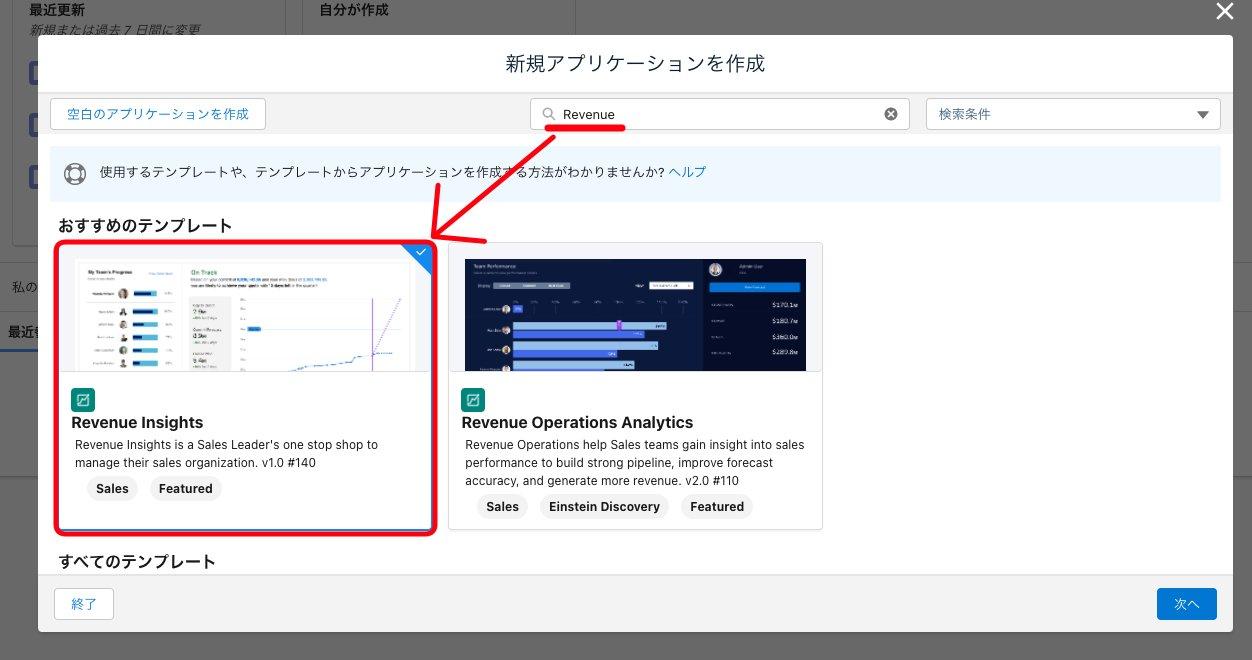Image resolution: width=1252 pixels, height=660 pixels.
Task: Click the Revenue Operations Analytics template icon
Action: (473, 400)
